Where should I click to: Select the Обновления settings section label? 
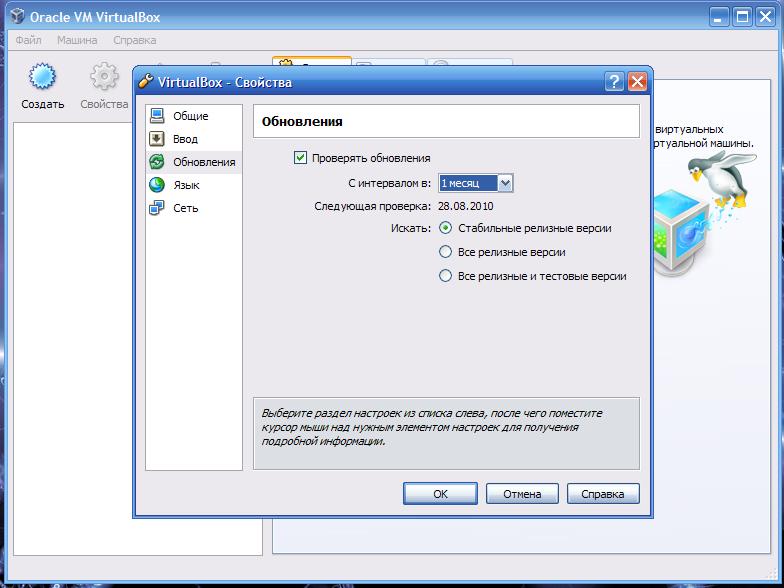pyautogui.click(x=204, y=162)
